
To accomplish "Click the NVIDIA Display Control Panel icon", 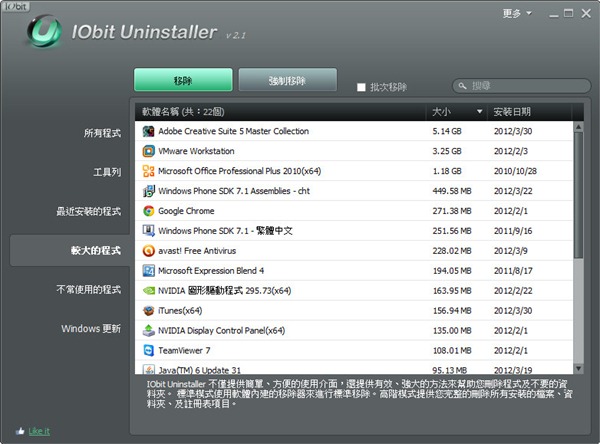I will pyautogui.click(x=148, y=330).
